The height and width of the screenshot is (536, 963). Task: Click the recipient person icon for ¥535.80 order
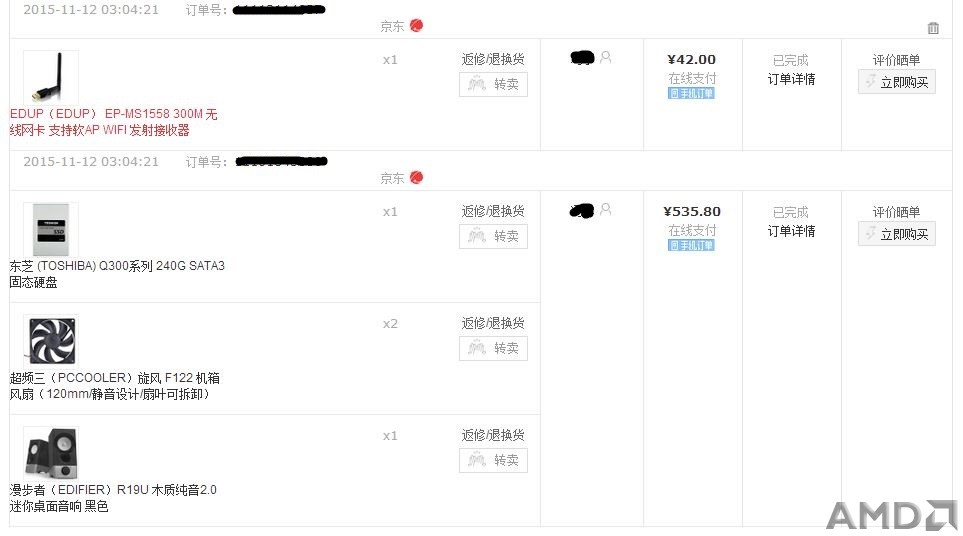(606, 209)
